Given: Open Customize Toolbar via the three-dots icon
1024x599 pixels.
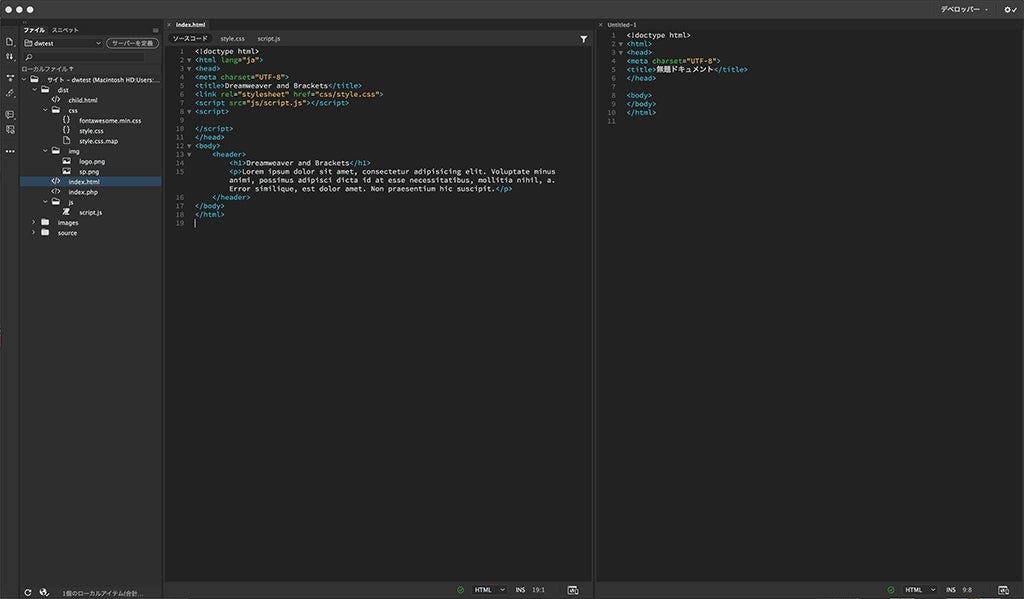Looking at the screenshot, I should [x=9, y=152].
